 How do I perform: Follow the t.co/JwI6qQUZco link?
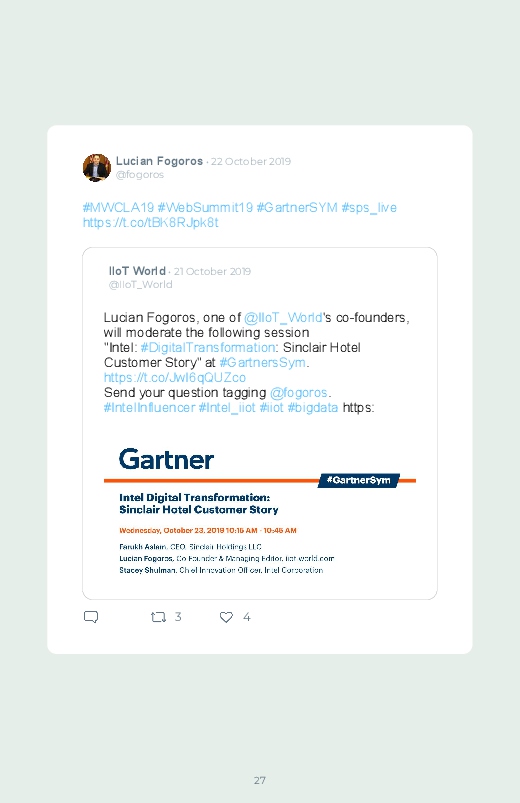[175, 377]
